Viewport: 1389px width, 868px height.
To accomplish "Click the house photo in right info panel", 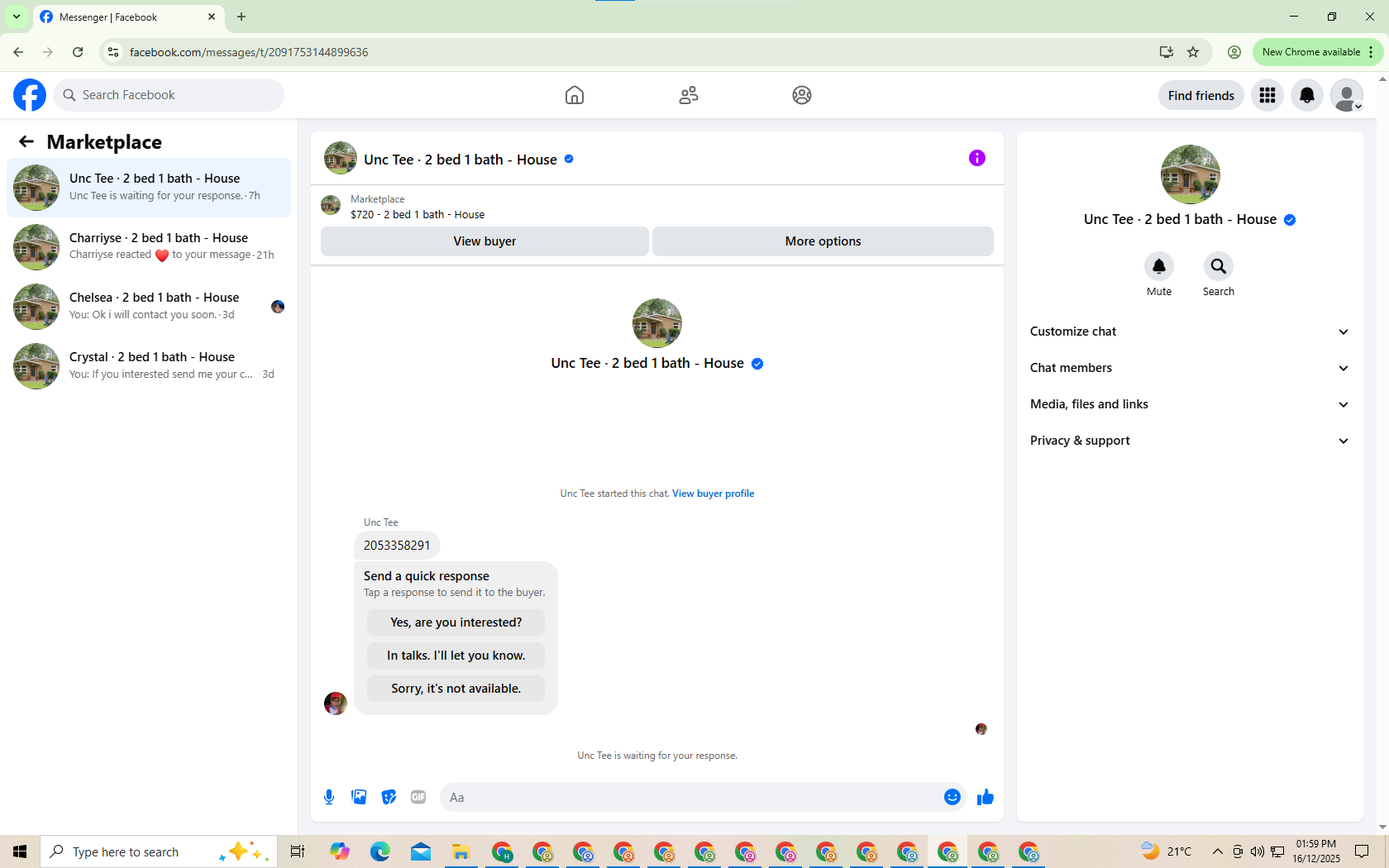I will tap(1191, 174).
